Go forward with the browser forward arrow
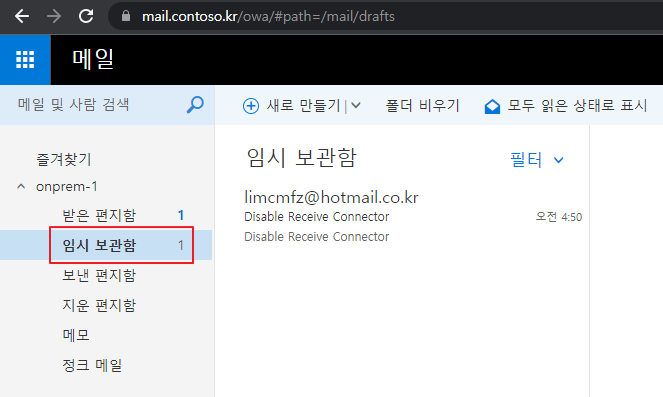The height and width of the screenshot is (397, 663). pyautogui.click(x=54, y=16)
